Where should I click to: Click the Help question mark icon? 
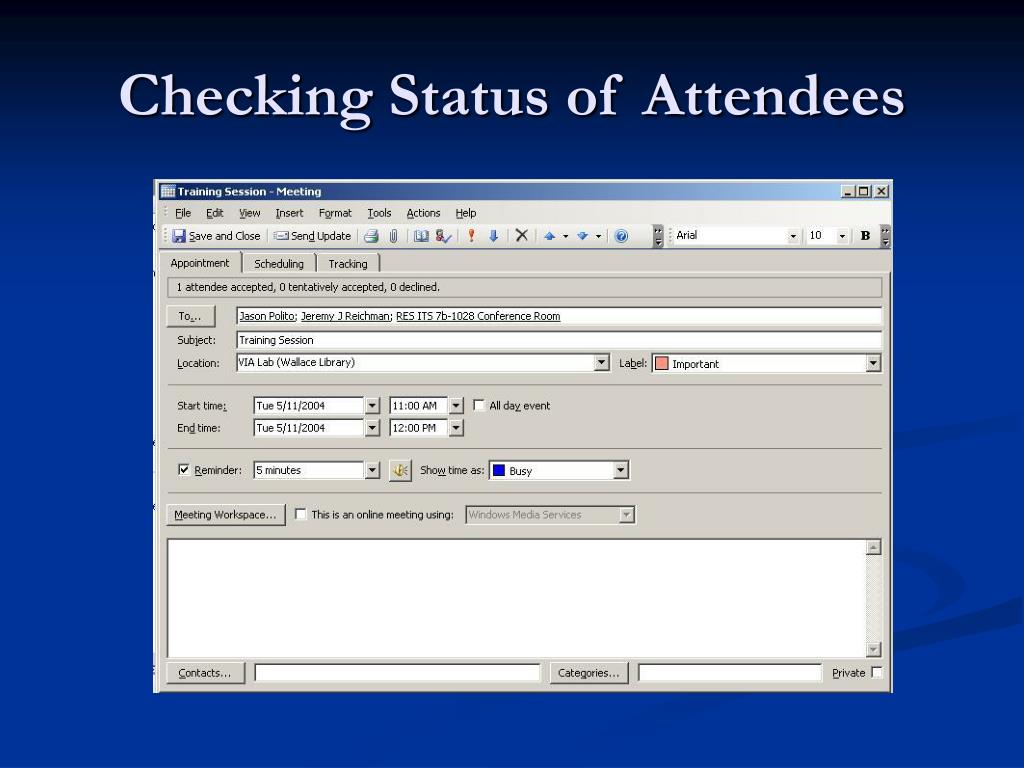tap(621, 236)
